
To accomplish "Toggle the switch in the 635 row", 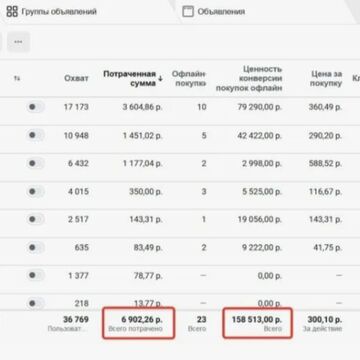I will [x=35, y=248].
